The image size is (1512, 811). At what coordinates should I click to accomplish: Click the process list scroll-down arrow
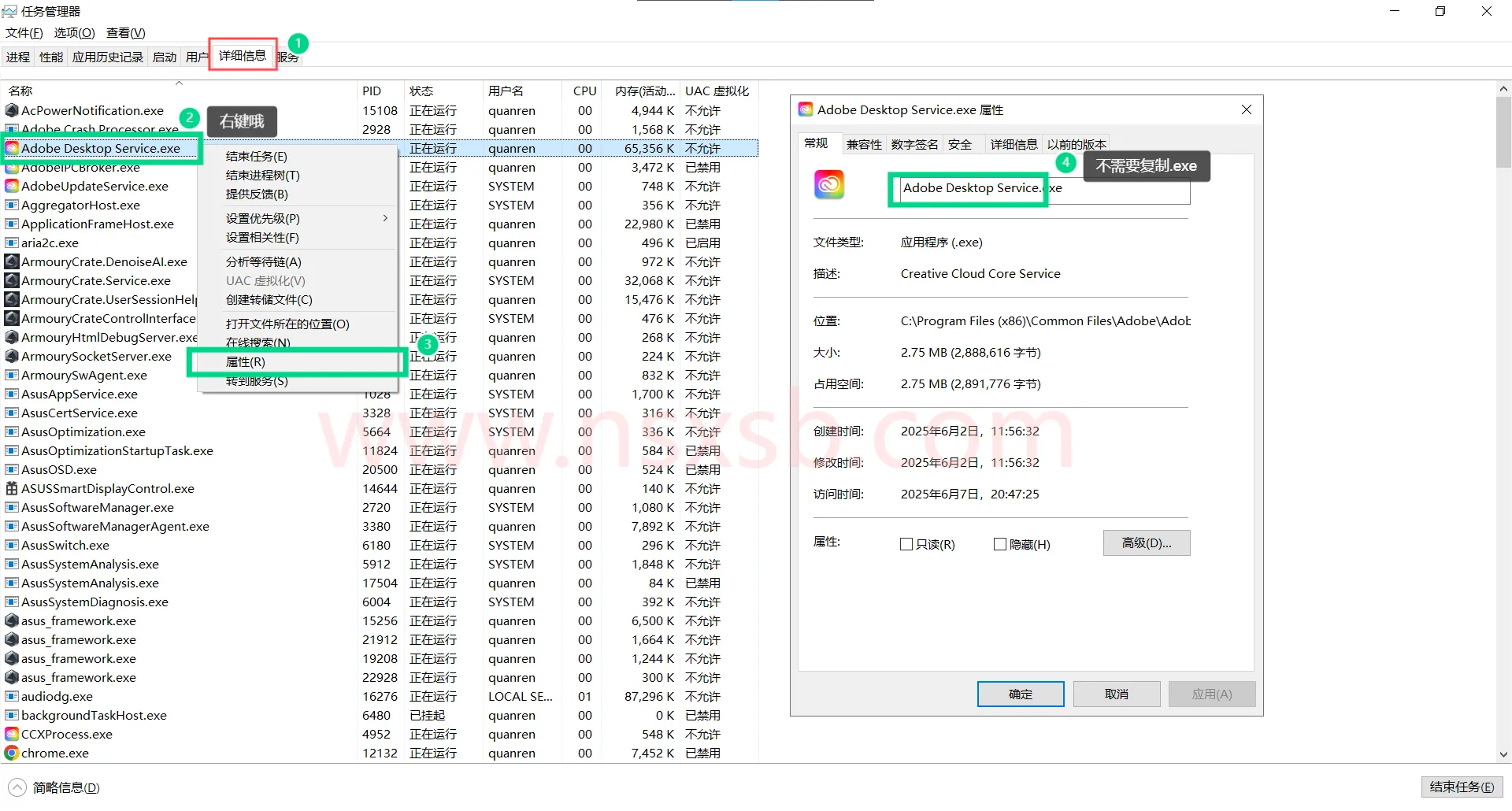tap(1503, 754)
